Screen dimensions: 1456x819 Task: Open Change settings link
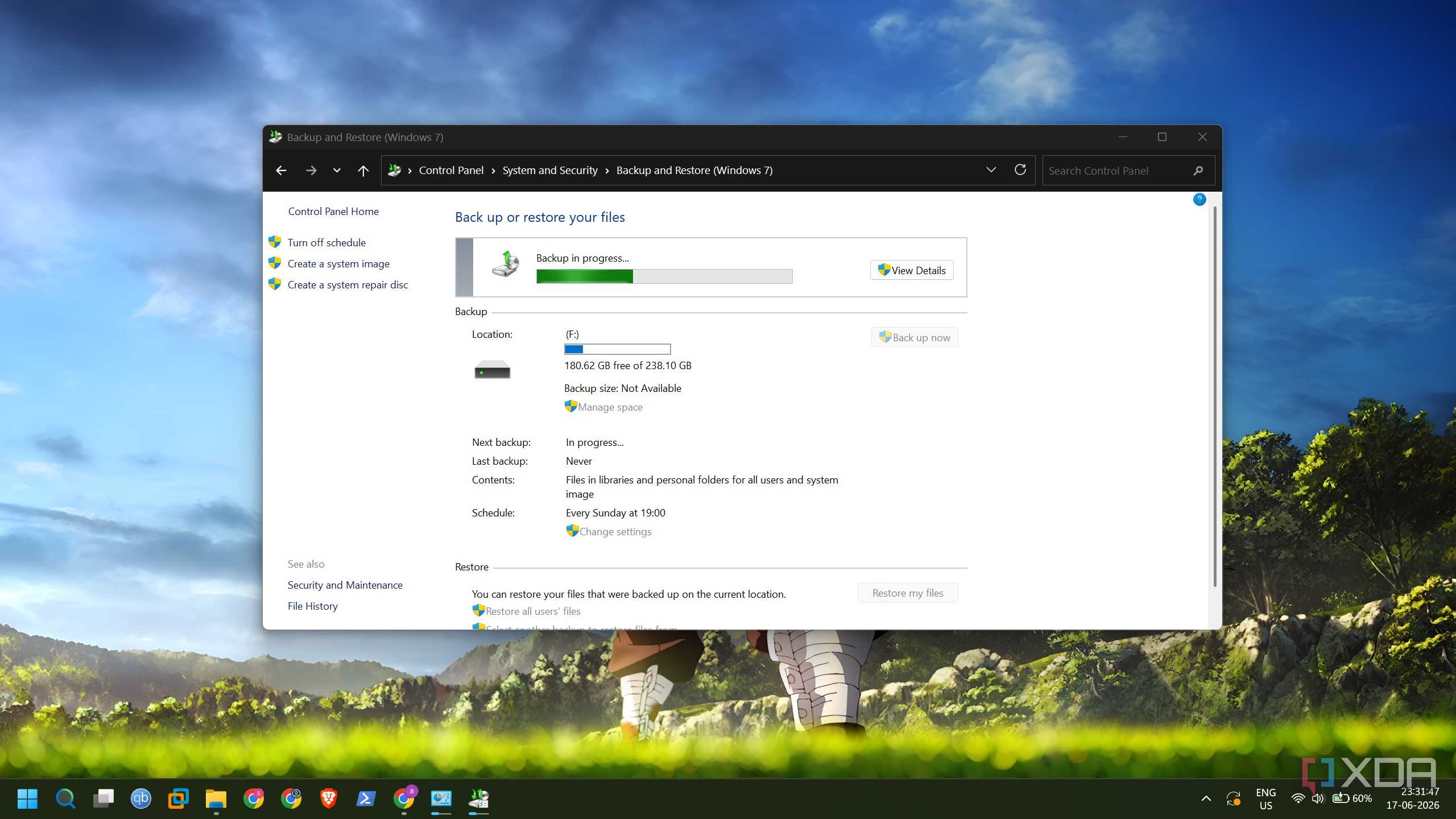[x=615, y=532]
